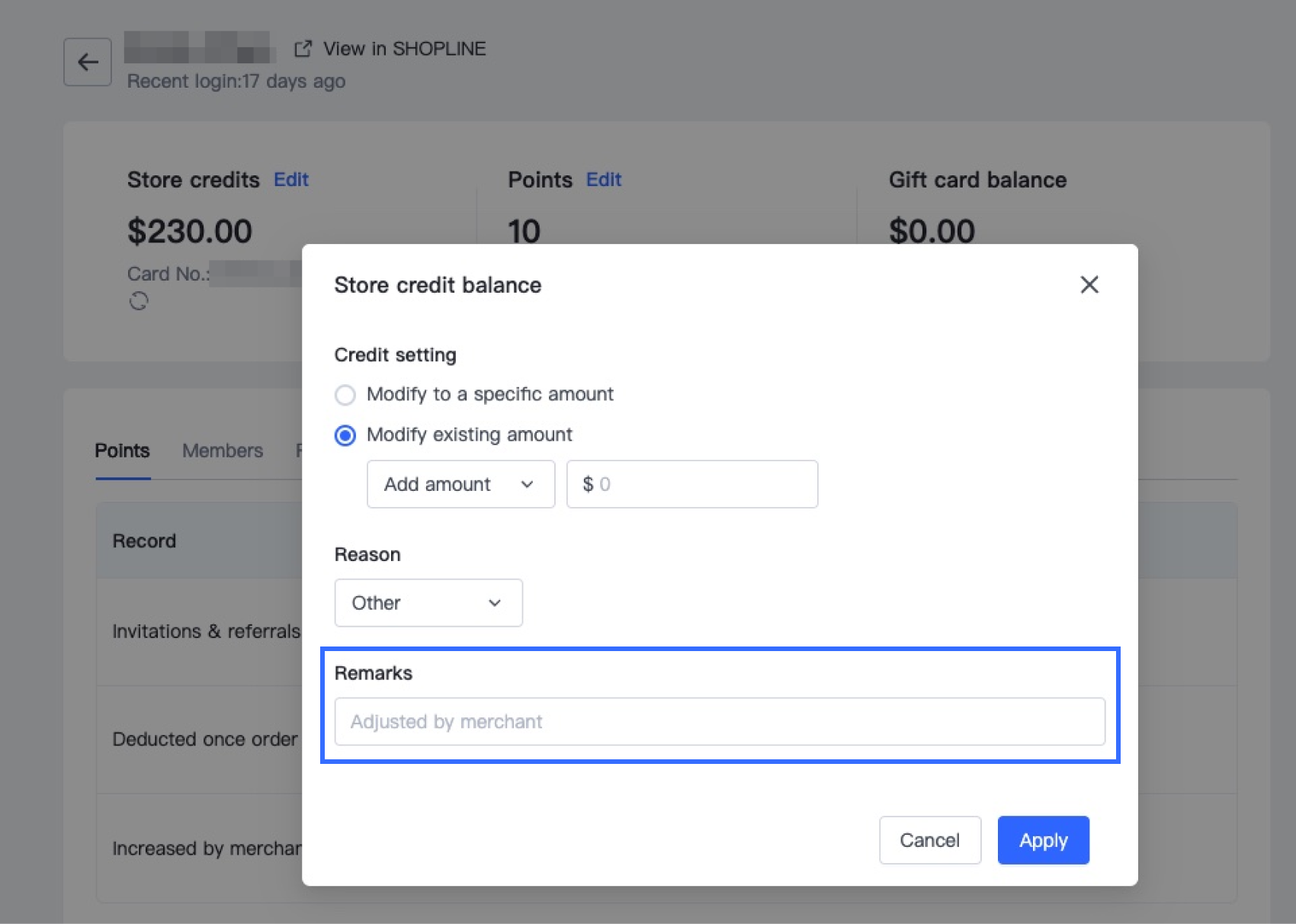Switch to the Points tab
The image size is (1296, 924).
pyautogui.click(x=122, y=451)
